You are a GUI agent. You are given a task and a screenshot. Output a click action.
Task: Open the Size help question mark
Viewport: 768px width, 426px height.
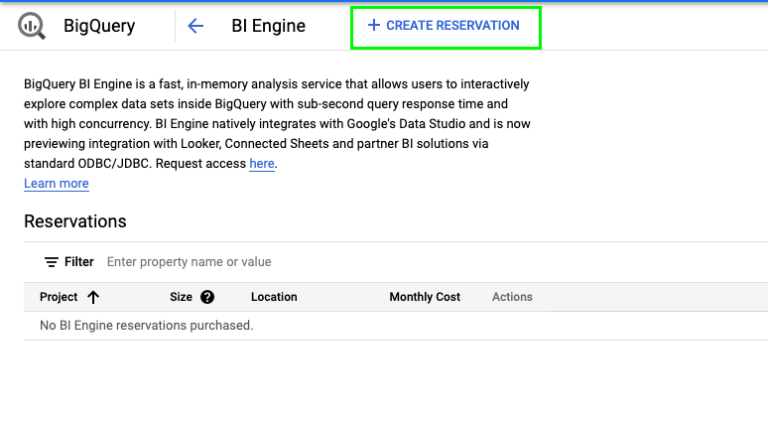[x=207, y=297]
